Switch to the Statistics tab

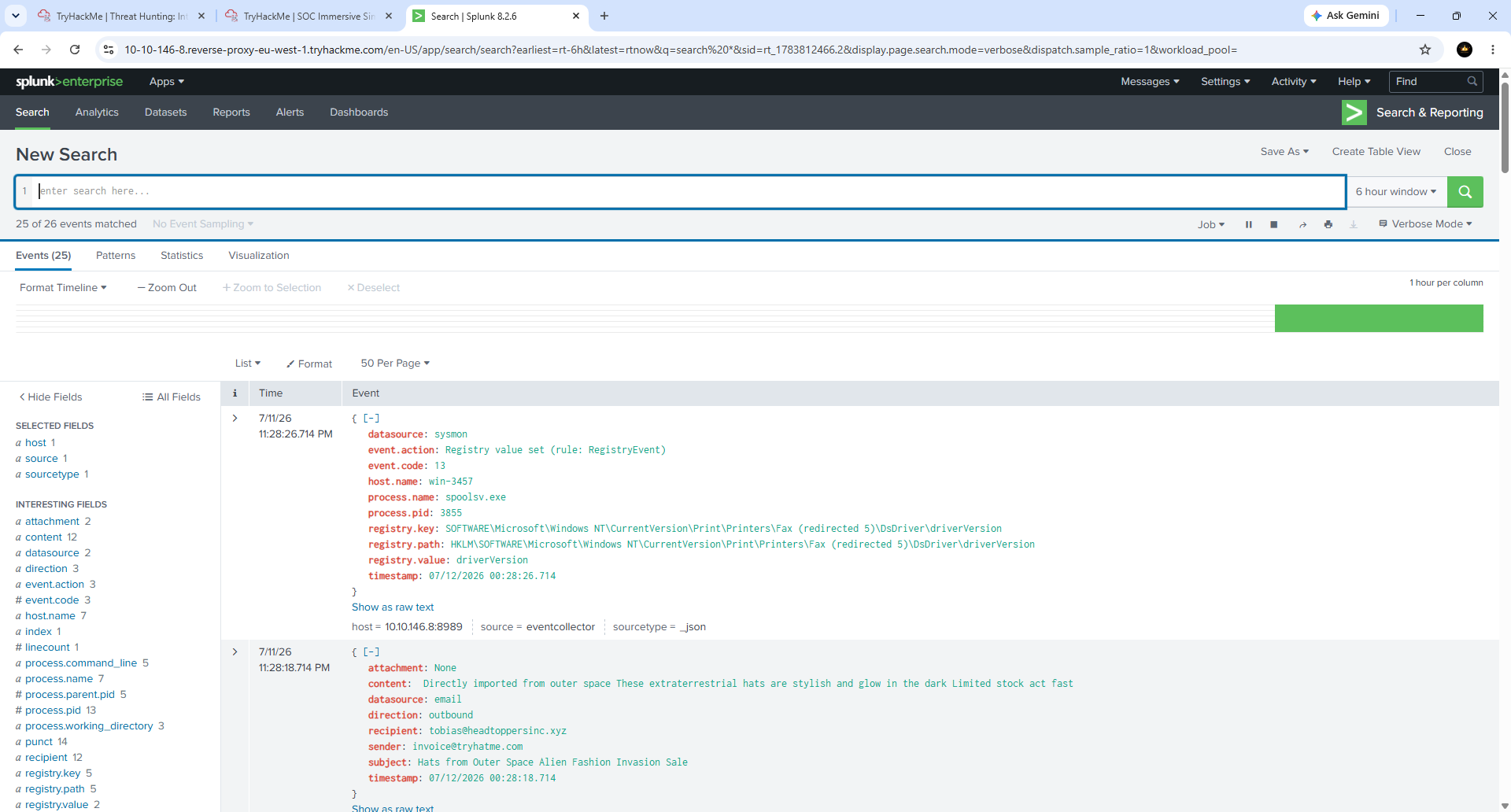(x=182, y=256)
